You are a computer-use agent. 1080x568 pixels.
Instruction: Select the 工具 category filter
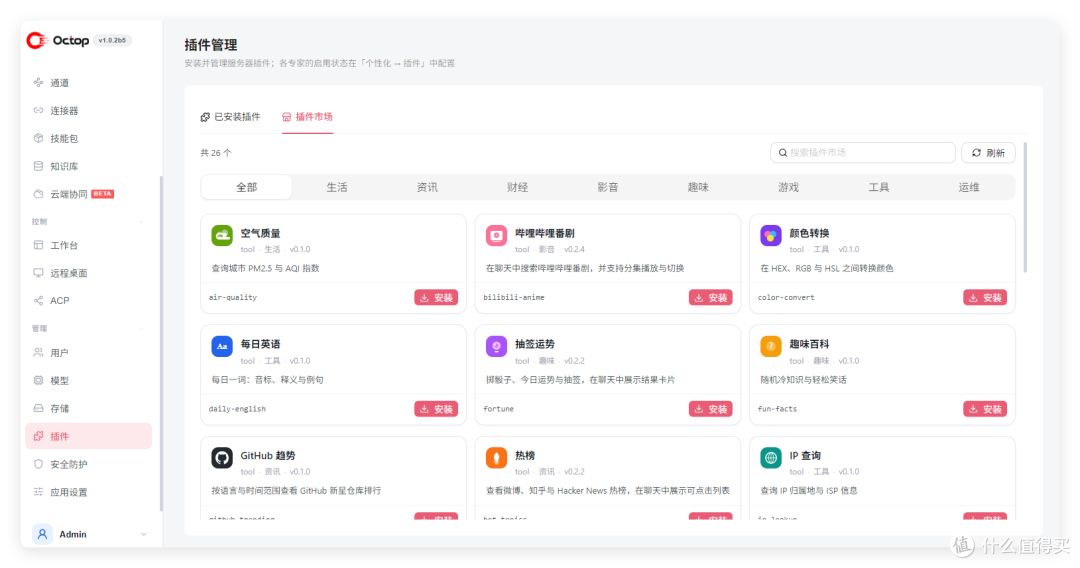click(878, 187)
